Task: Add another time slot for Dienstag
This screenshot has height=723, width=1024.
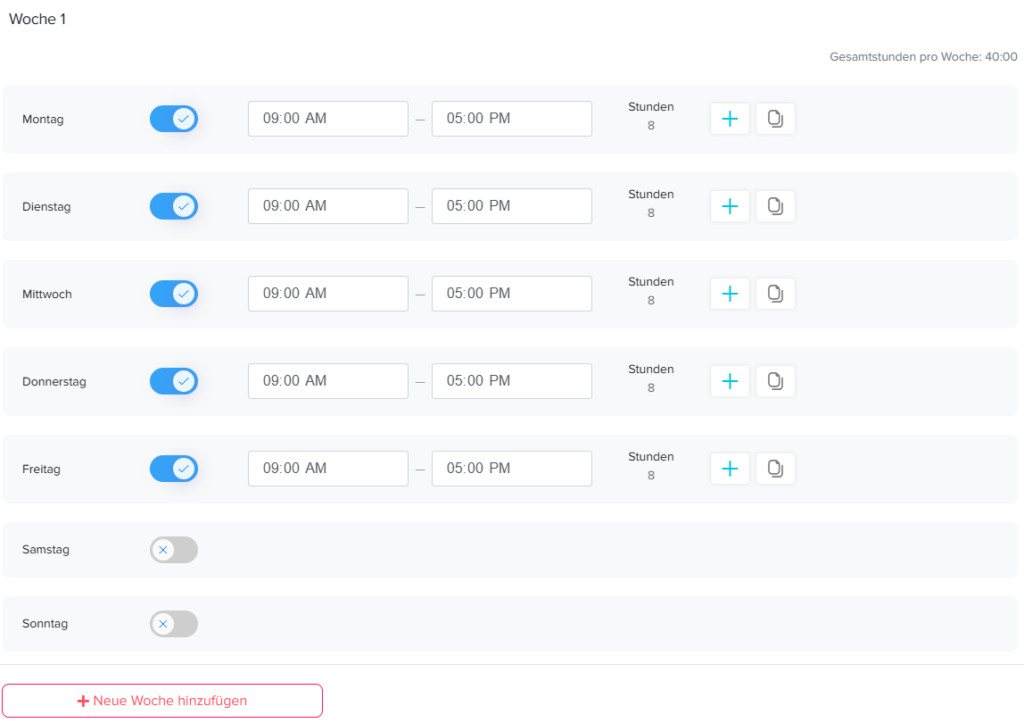Action: pyautogui.click(x=729, y=206)
